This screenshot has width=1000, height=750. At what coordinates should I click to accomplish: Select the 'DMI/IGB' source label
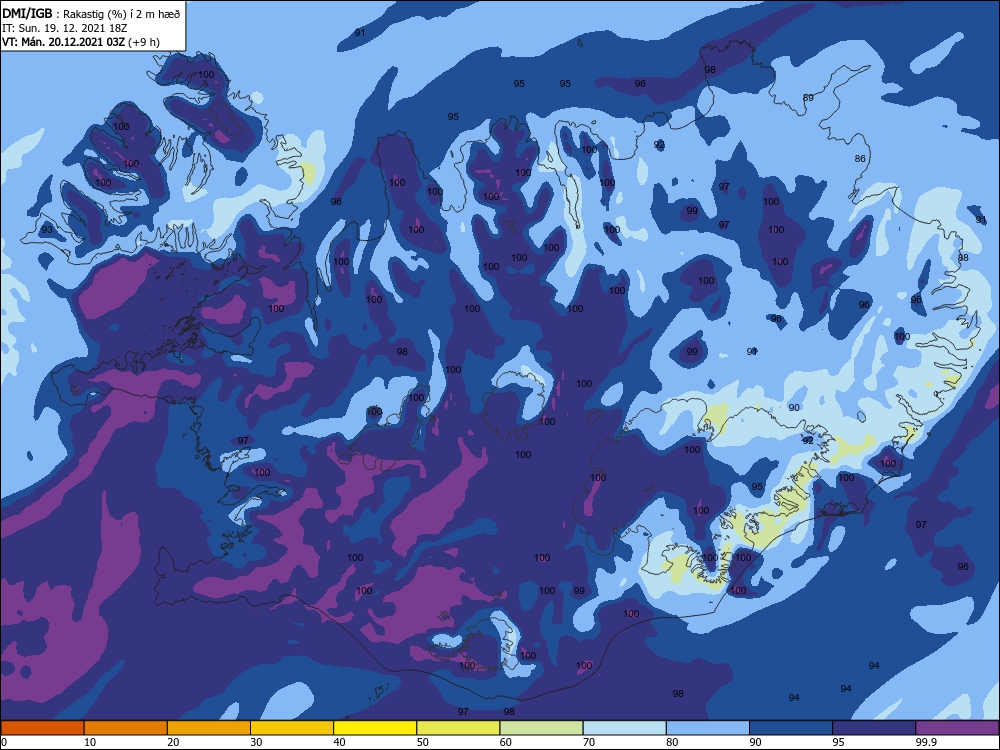tap(27, 14)
